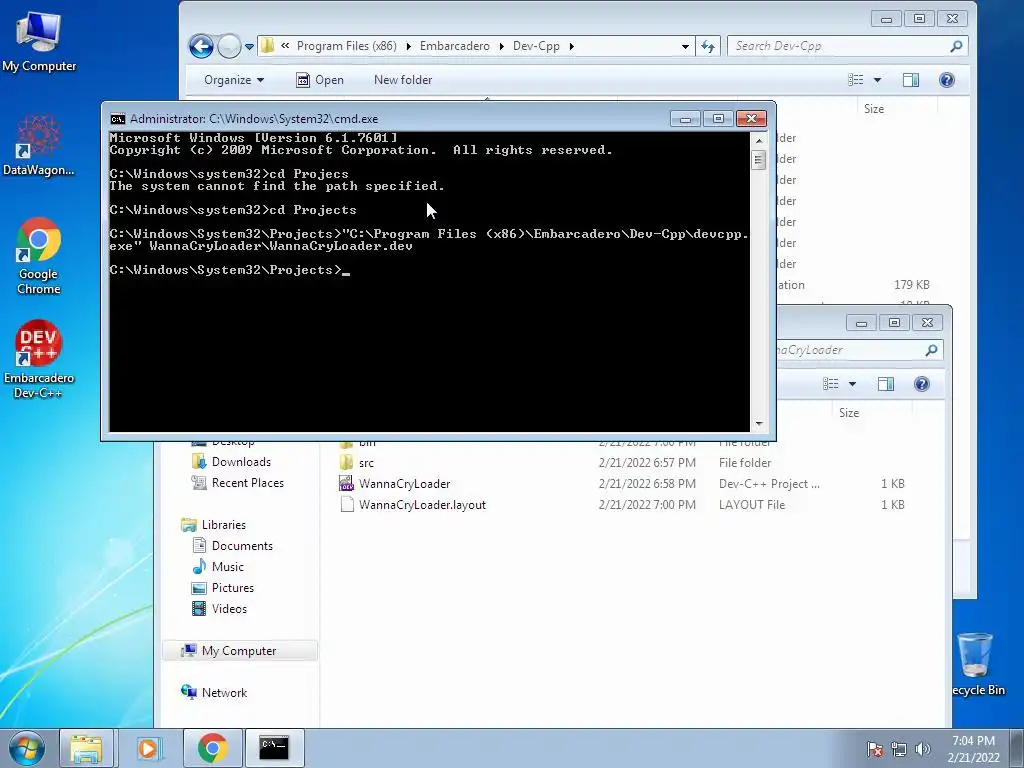Click cmd window vertical scrollbar thumb
The image size is (1024, 768).
pyautogui.click(x=759, y=160)
